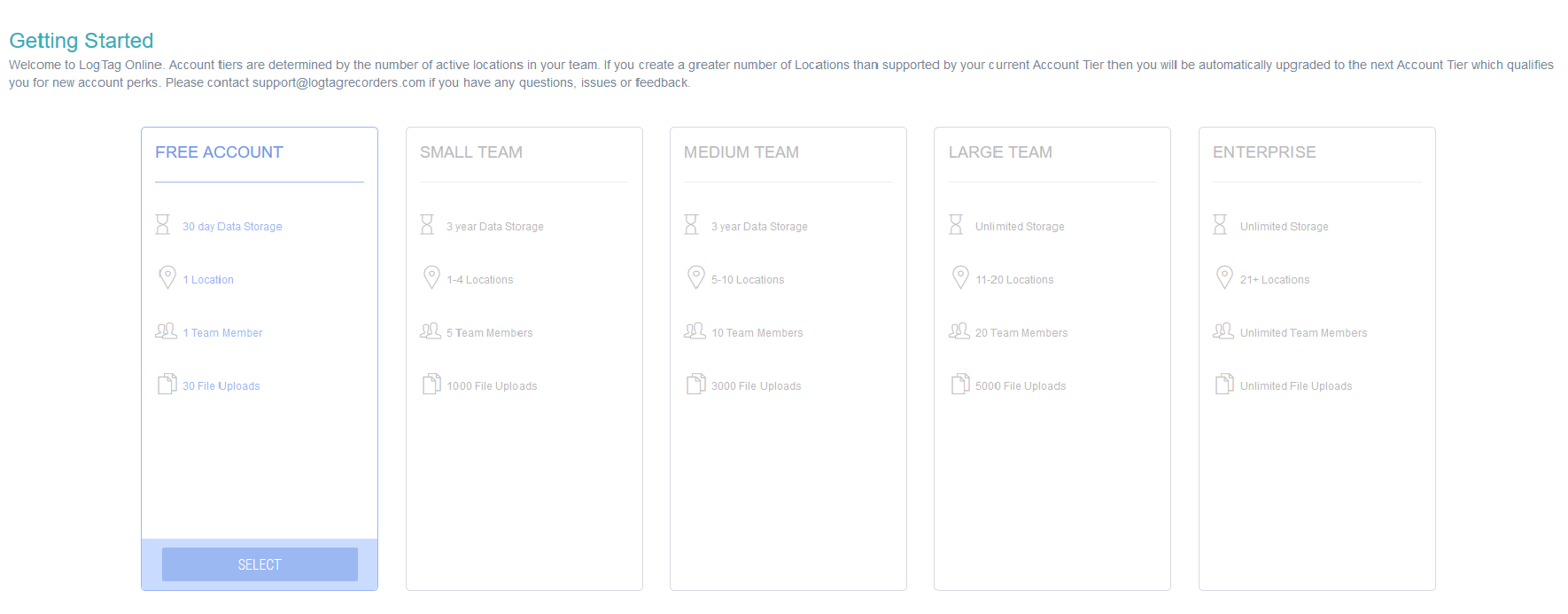Click hourglass icon in Free Account card
This screenshot has width=1568, height=614.
[163, 225]
